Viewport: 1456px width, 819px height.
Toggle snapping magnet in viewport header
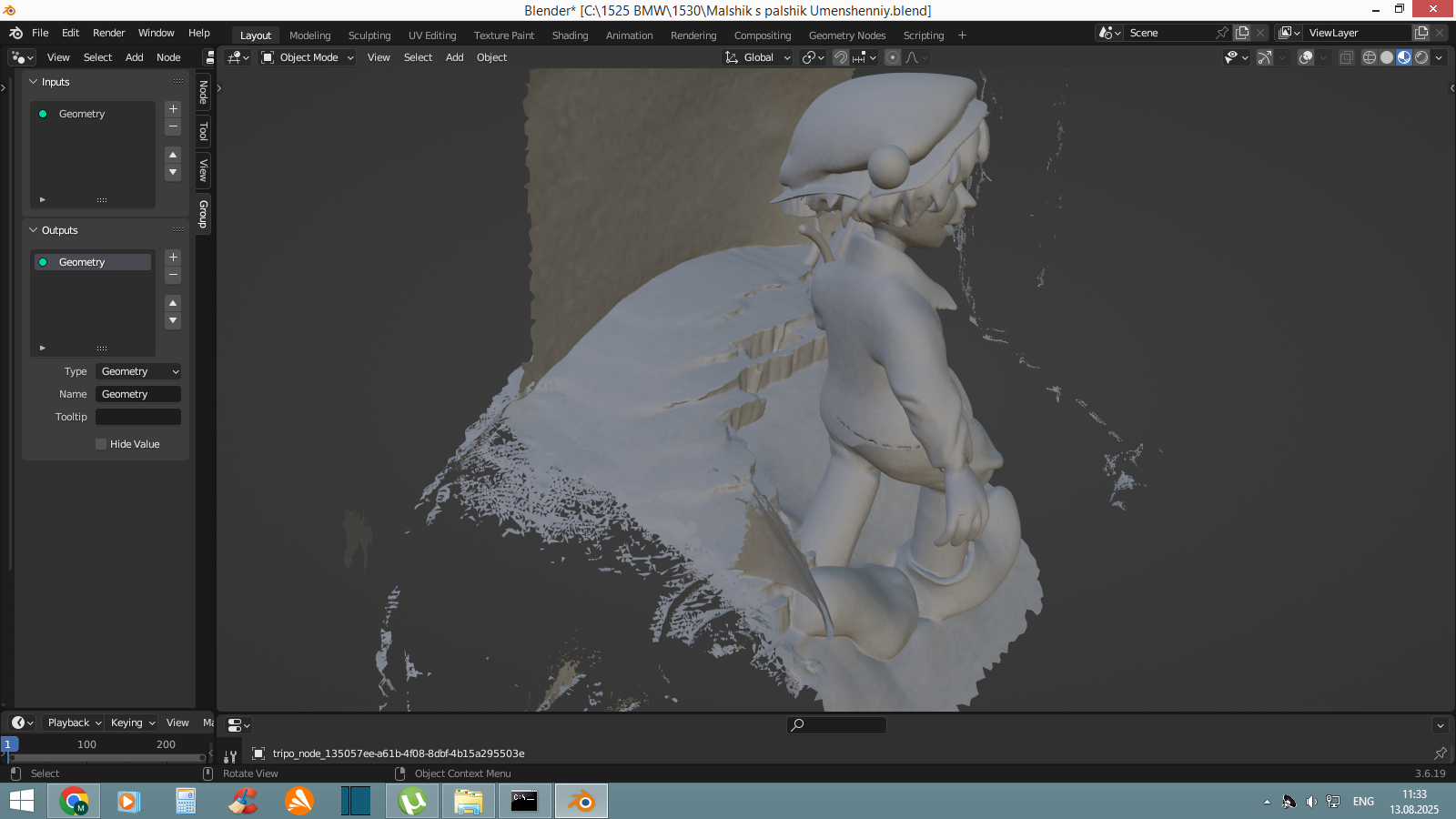pyautogui.click(x=841, y=57)
